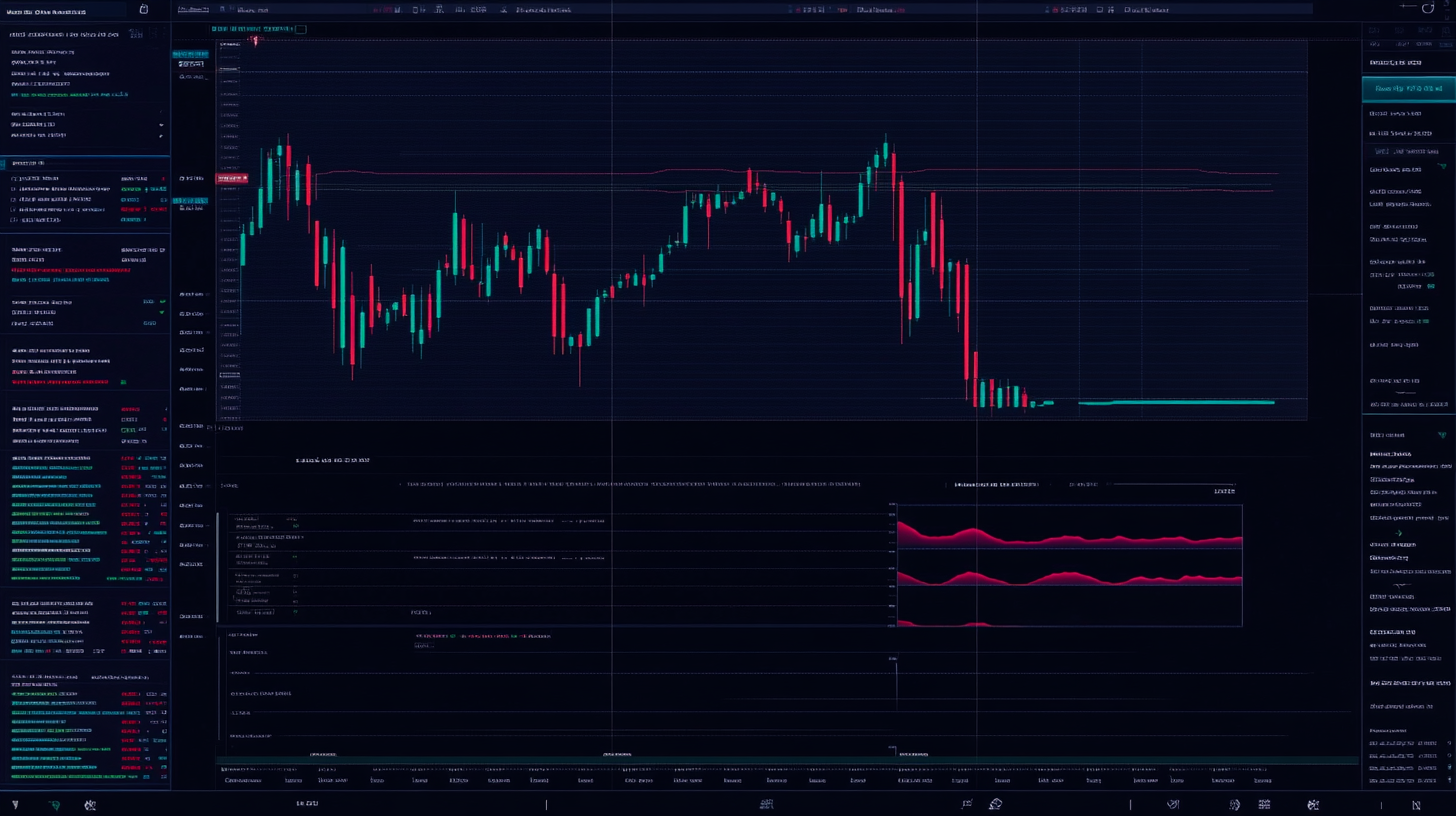Screen dimensions: 1456x816
Task: Select the order book icon near the bottom-right corner
Action: pyautogui.click(x=1262, y=803)
